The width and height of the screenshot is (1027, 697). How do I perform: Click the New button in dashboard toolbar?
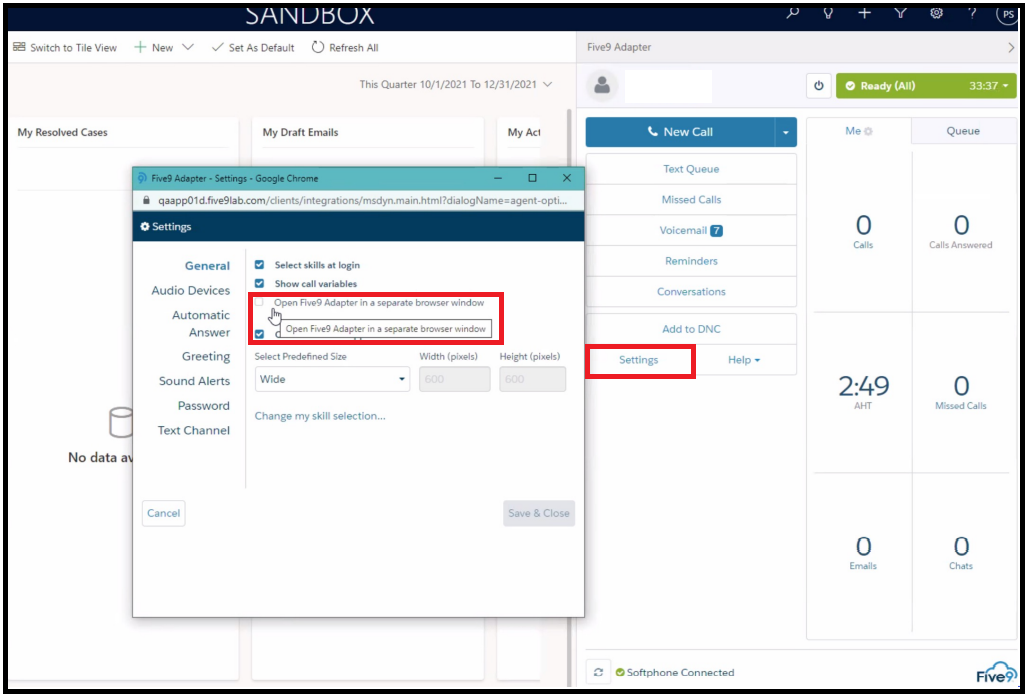pos(154,48)
